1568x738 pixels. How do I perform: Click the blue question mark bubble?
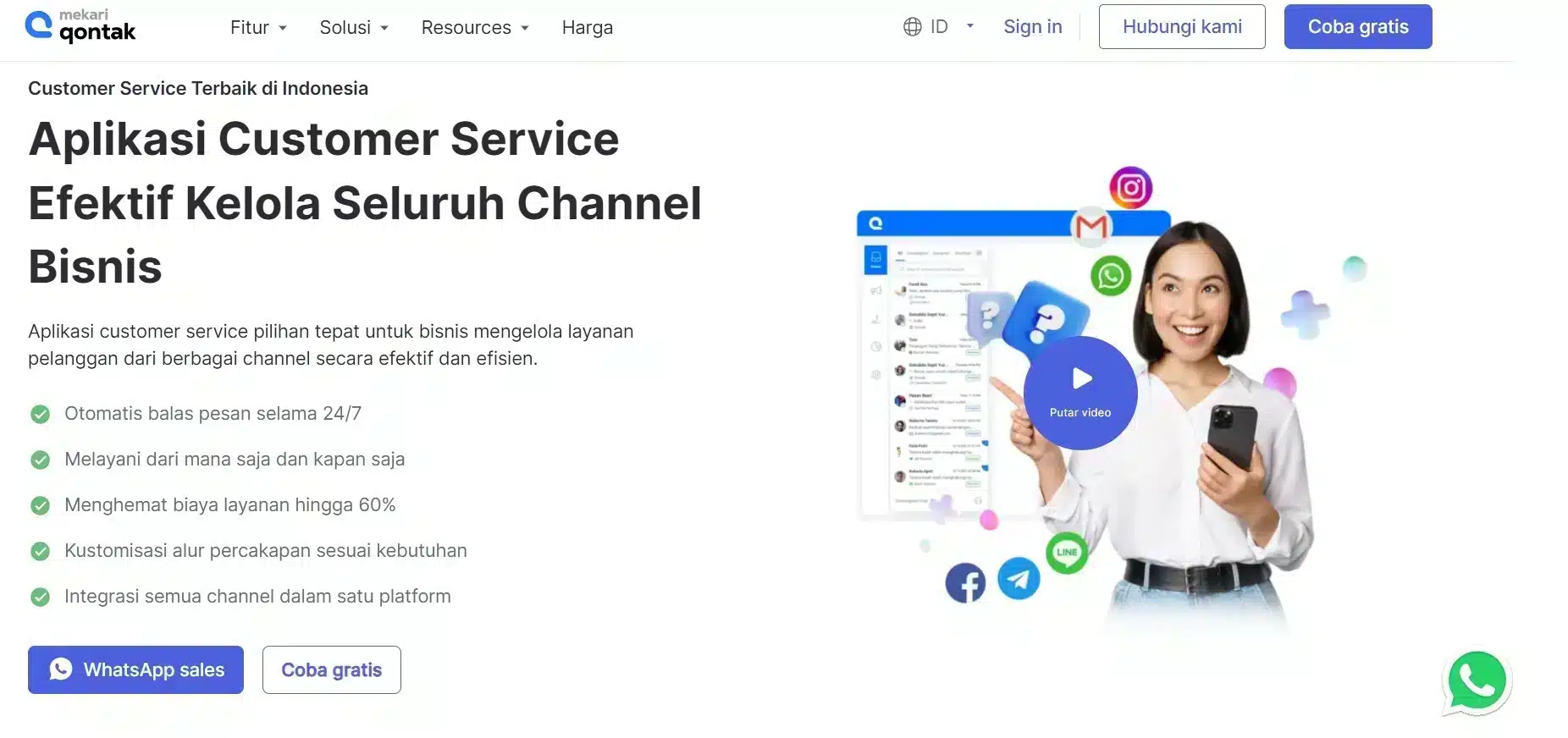[1047, 320]
